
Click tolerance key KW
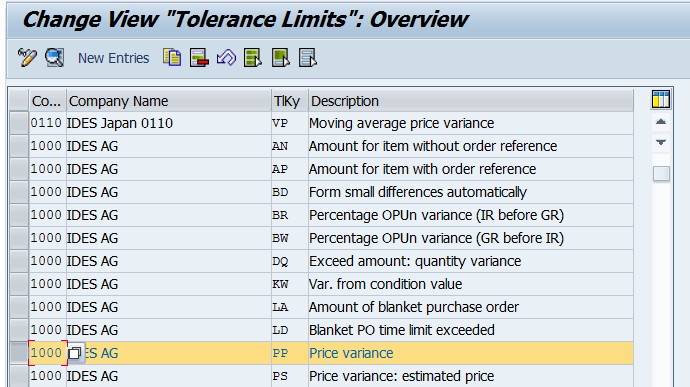(280, 284)
